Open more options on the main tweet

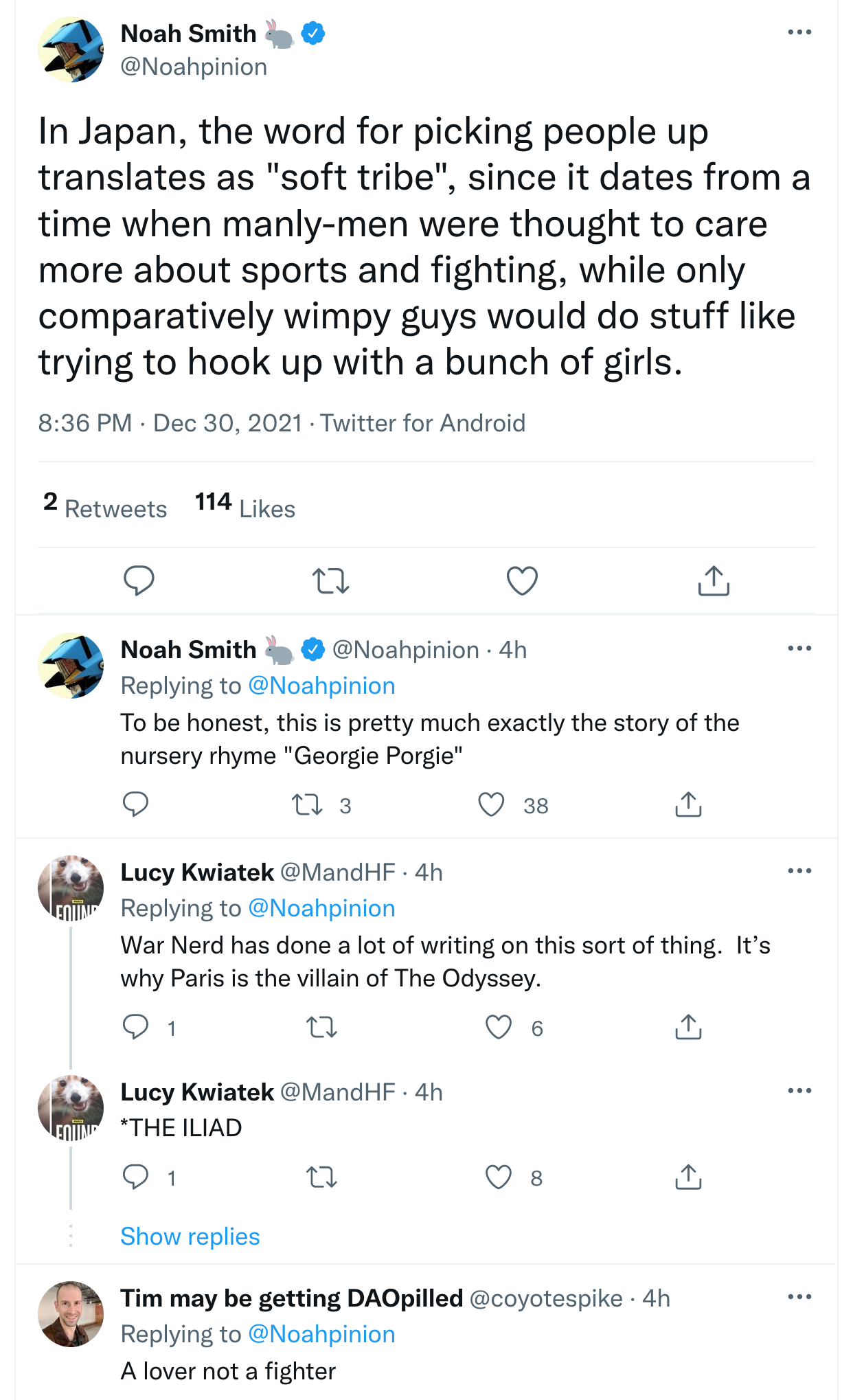(799, 32)
